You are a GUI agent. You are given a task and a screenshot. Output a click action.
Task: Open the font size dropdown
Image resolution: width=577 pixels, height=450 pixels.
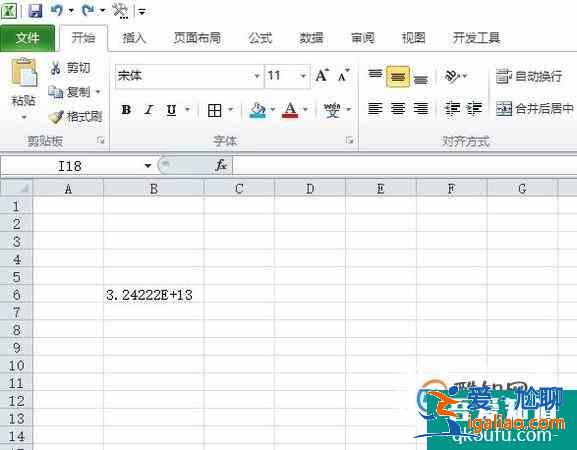click(303, 76)
